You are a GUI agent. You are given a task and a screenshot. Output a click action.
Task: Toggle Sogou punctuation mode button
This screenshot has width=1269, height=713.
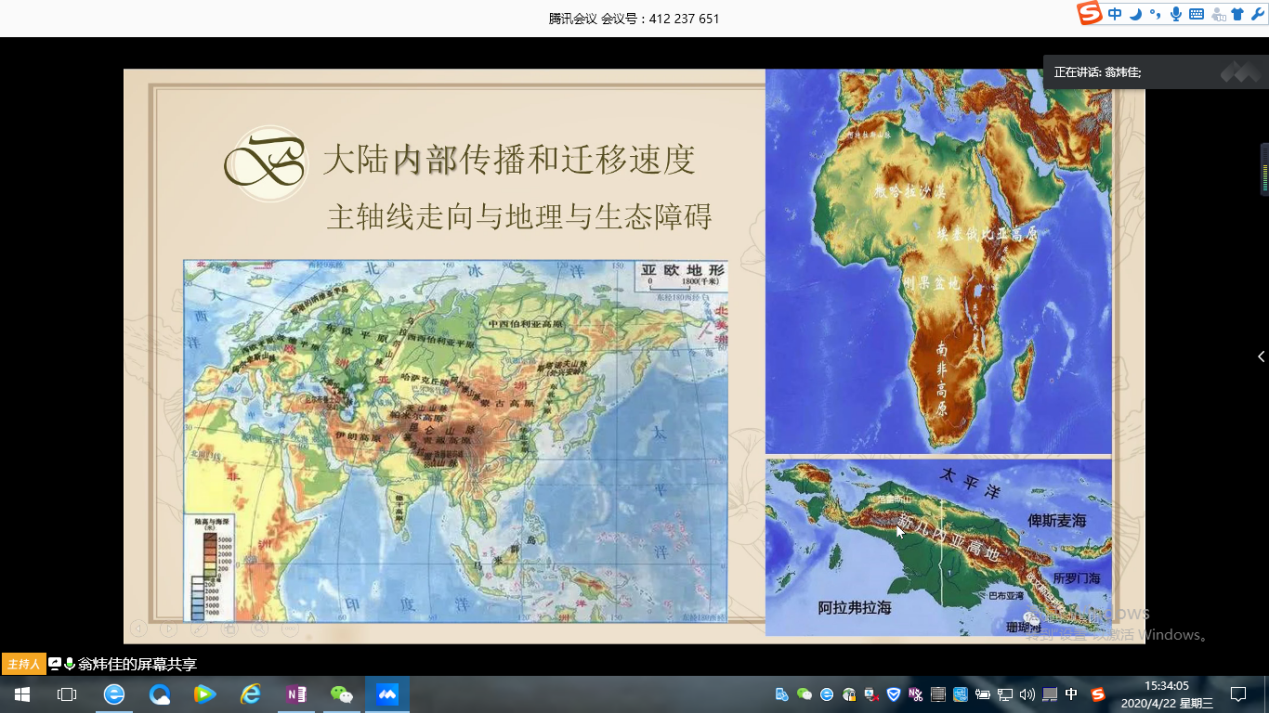coord(1155,14)
